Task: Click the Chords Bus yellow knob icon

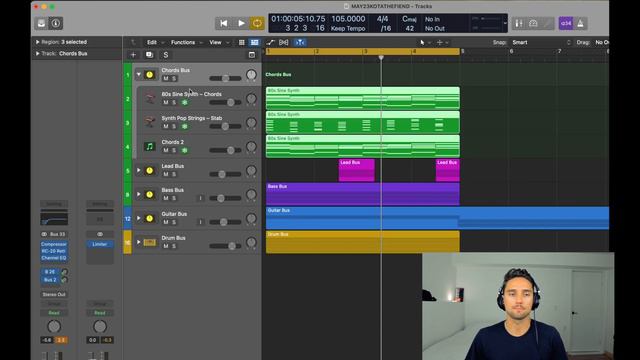Action: coord(150,75)
